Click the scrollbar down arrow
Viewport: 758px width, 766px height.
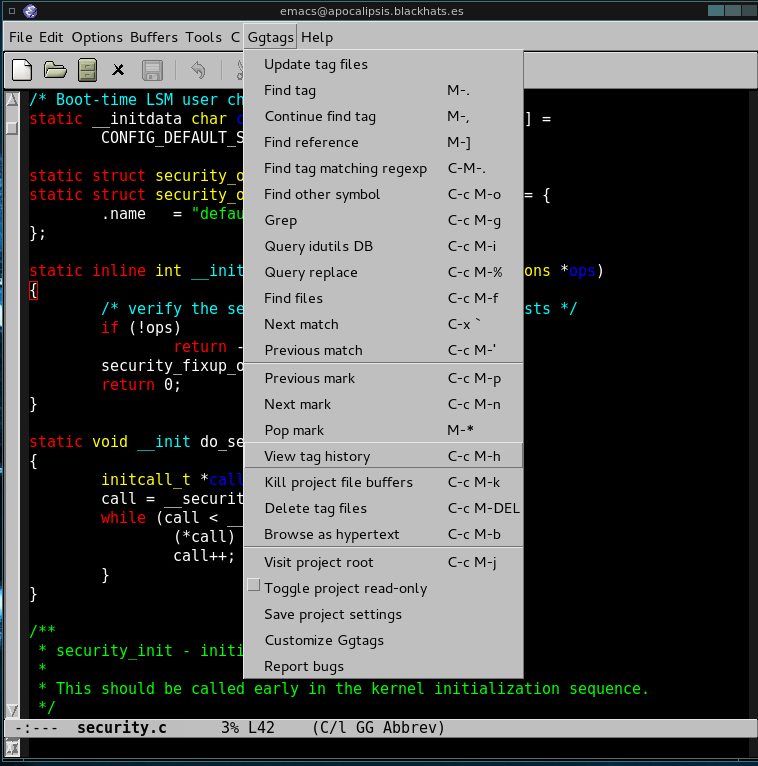12,710
